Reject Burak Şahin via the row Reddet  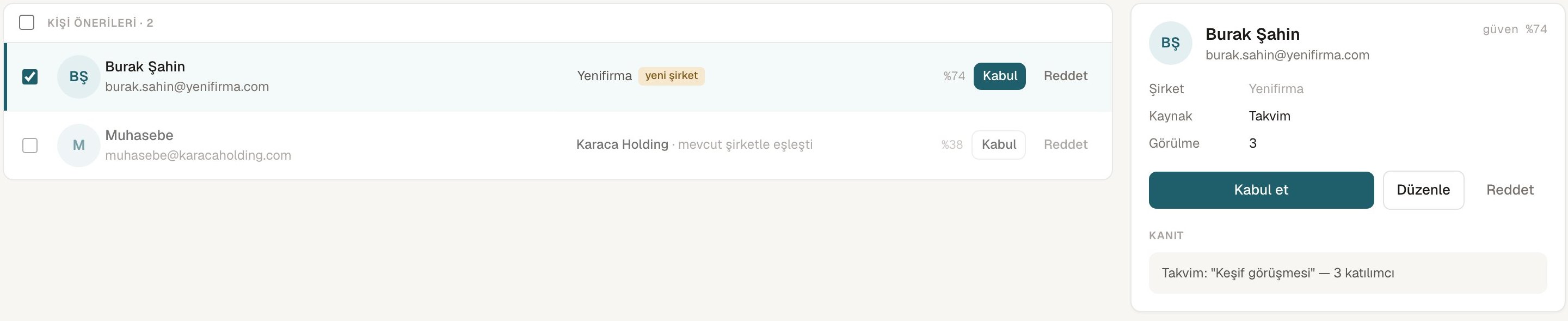pos(1065,76)
